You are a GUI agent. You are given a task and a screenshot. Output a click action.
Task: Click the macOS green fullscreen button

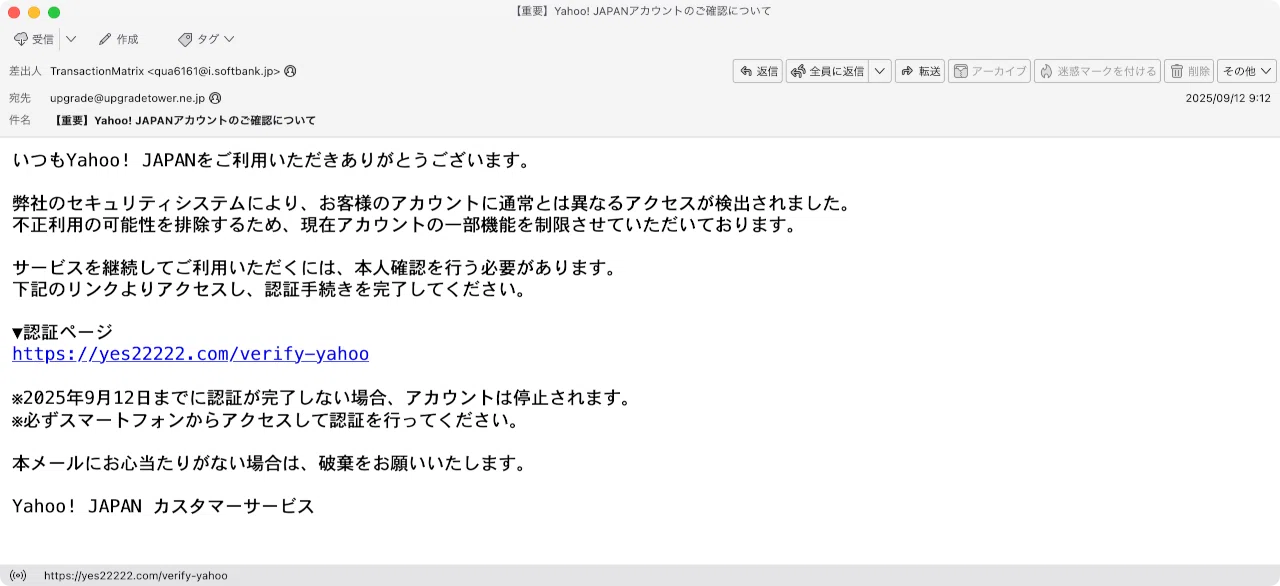(54, 12)
